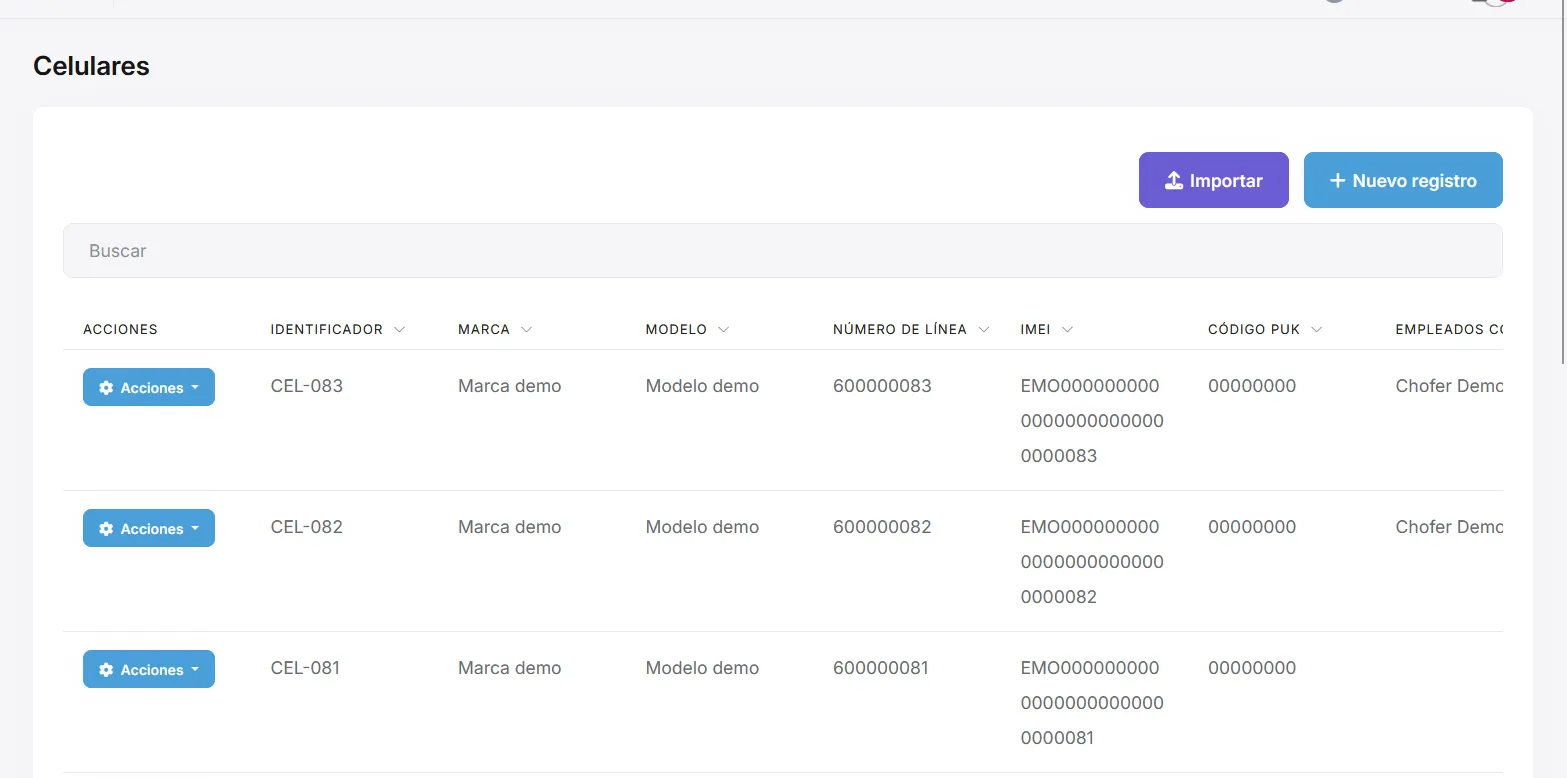Click the IMEI value ending 0000083
Screen dimensions: 1567x778
pos(1092,421)
